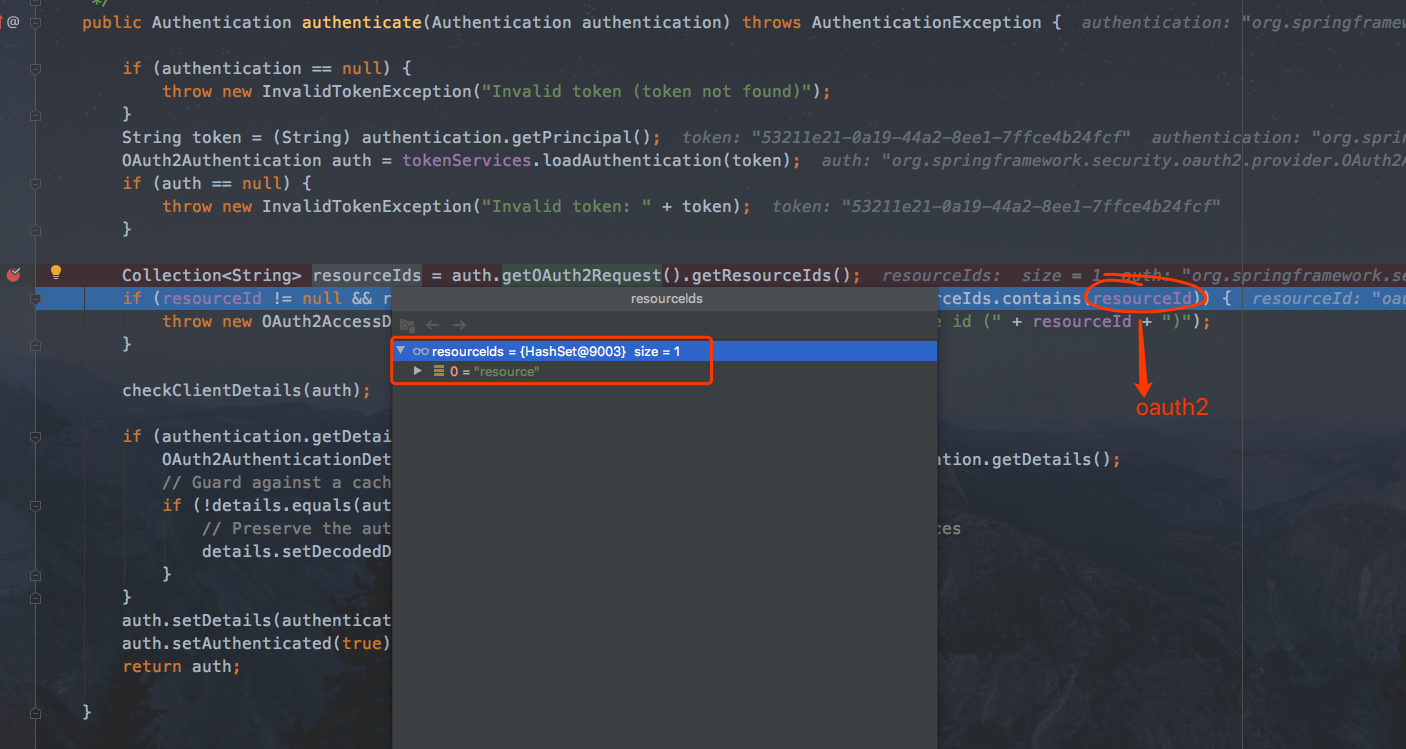The image size is (1406, 749).
Task: Click OAuth2AccessD exception name after throw new
Action: pyautogui.click(x=327, y=321)
